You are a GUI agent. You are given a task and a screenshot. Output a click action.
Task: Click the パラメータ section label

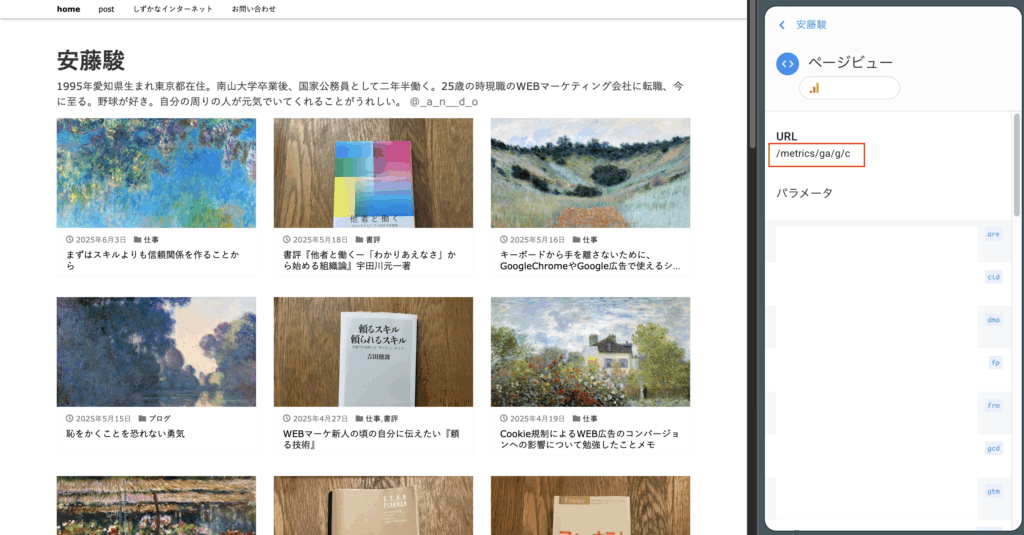coord(804,193)
